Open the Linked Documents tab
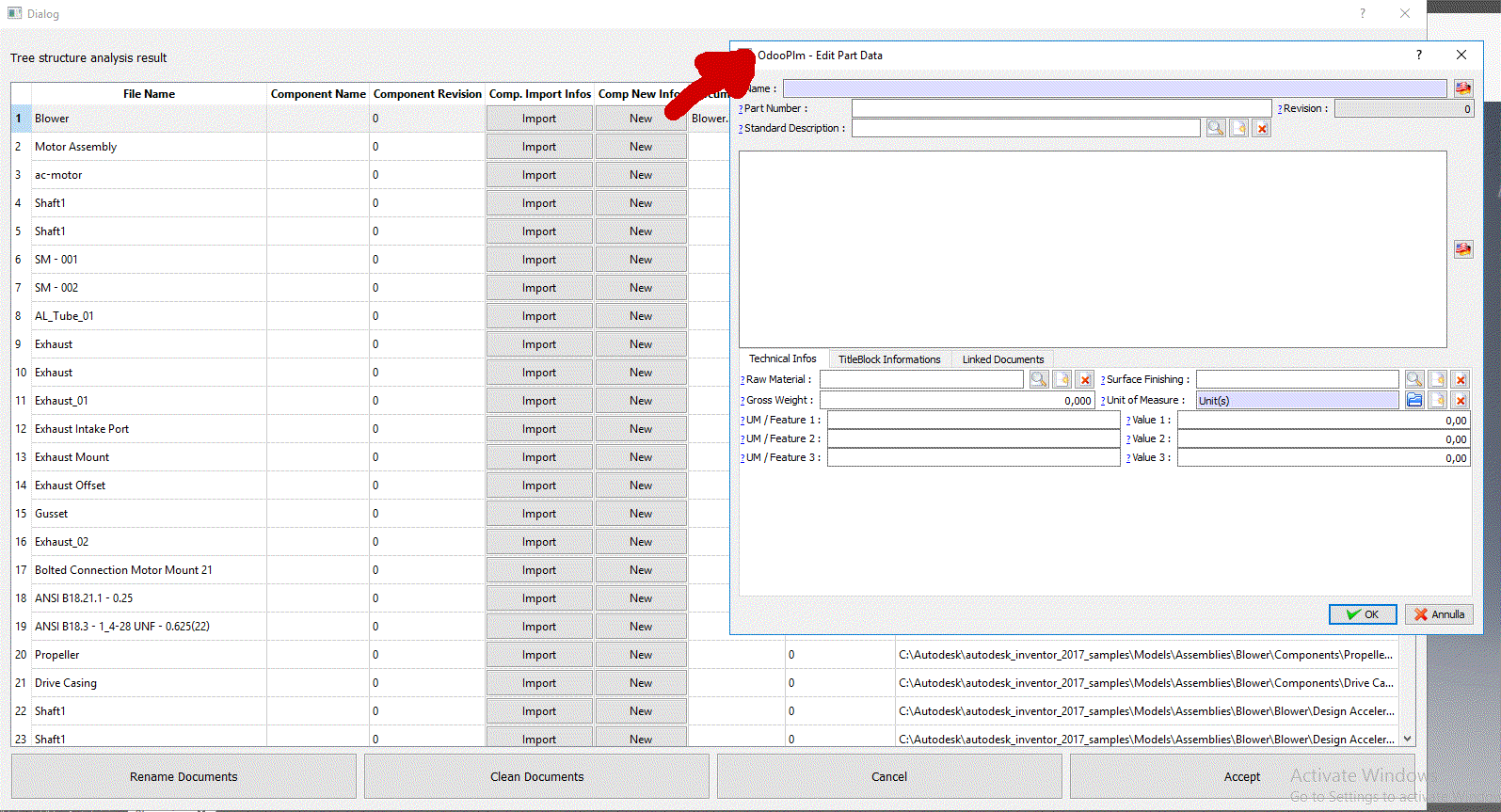The width and height of the screenshot is (1501, 812). 1002,359
